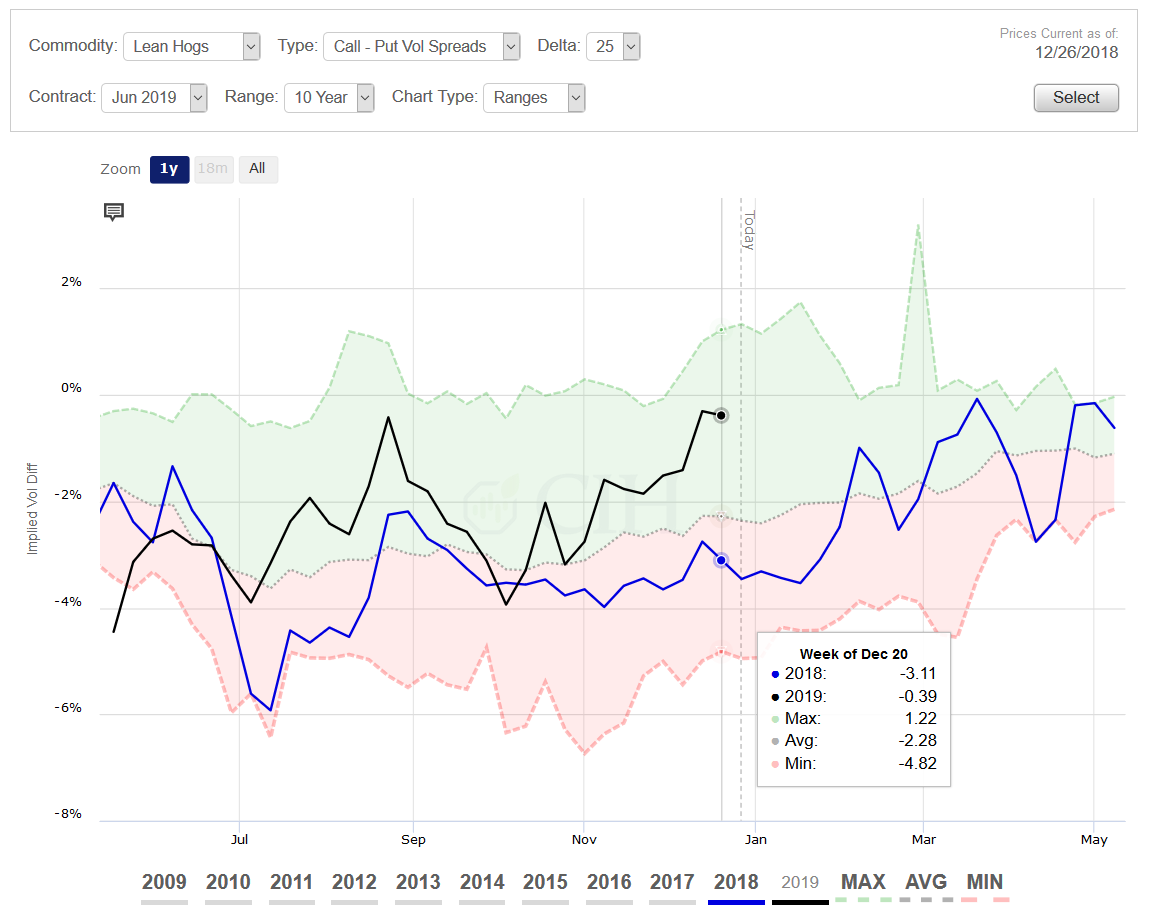Select the 1y zoom option
1150x919 pixels.
(169, 169)
